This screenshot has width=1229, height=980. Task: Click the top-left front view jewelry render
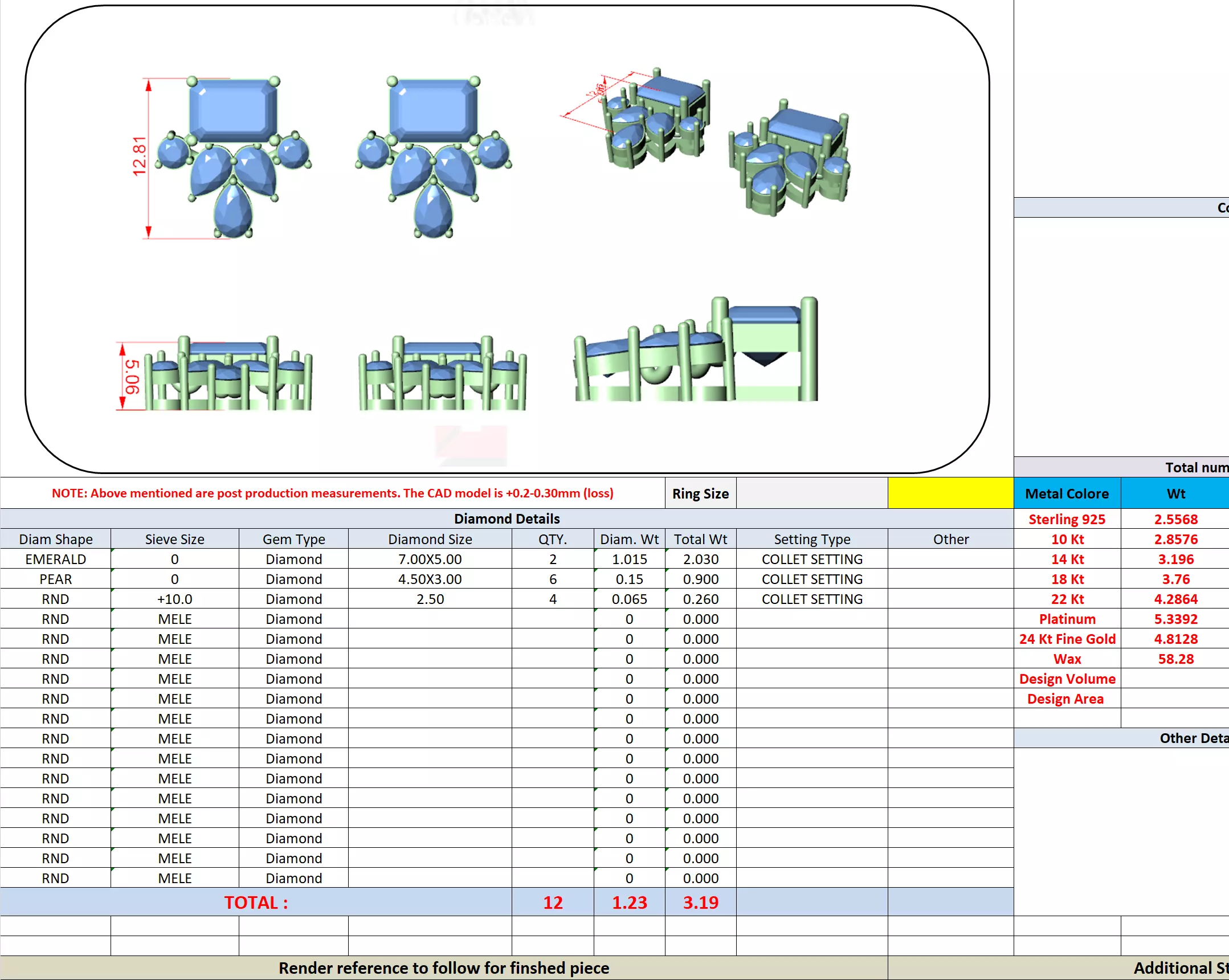point(232,157)
